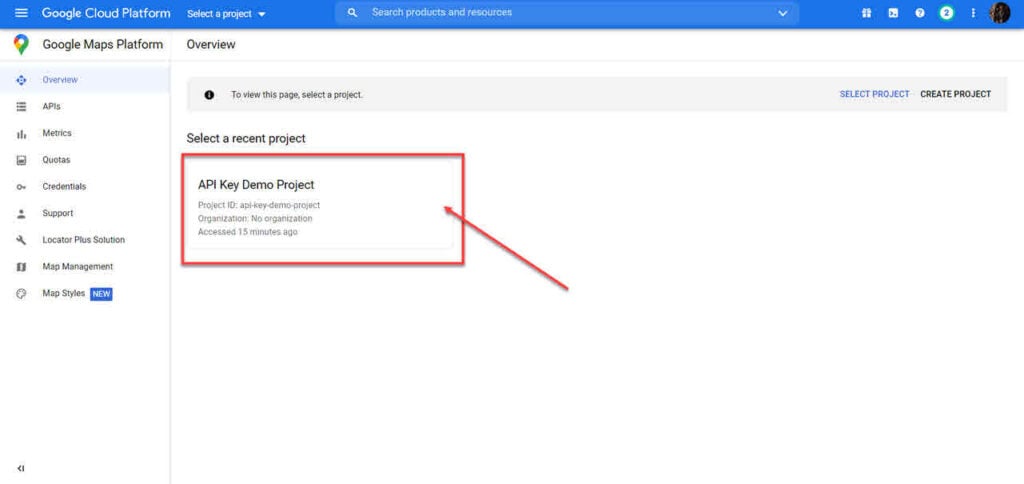
Task: Click the Overview sidebar icon
Action: [21, 80]
